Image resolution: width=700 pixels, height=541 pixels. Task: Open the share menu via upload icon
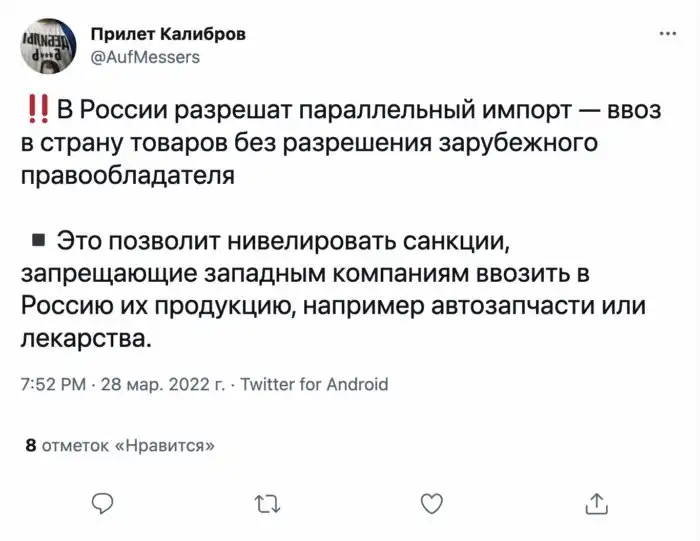pyautogui.click(x=595, y=503)
